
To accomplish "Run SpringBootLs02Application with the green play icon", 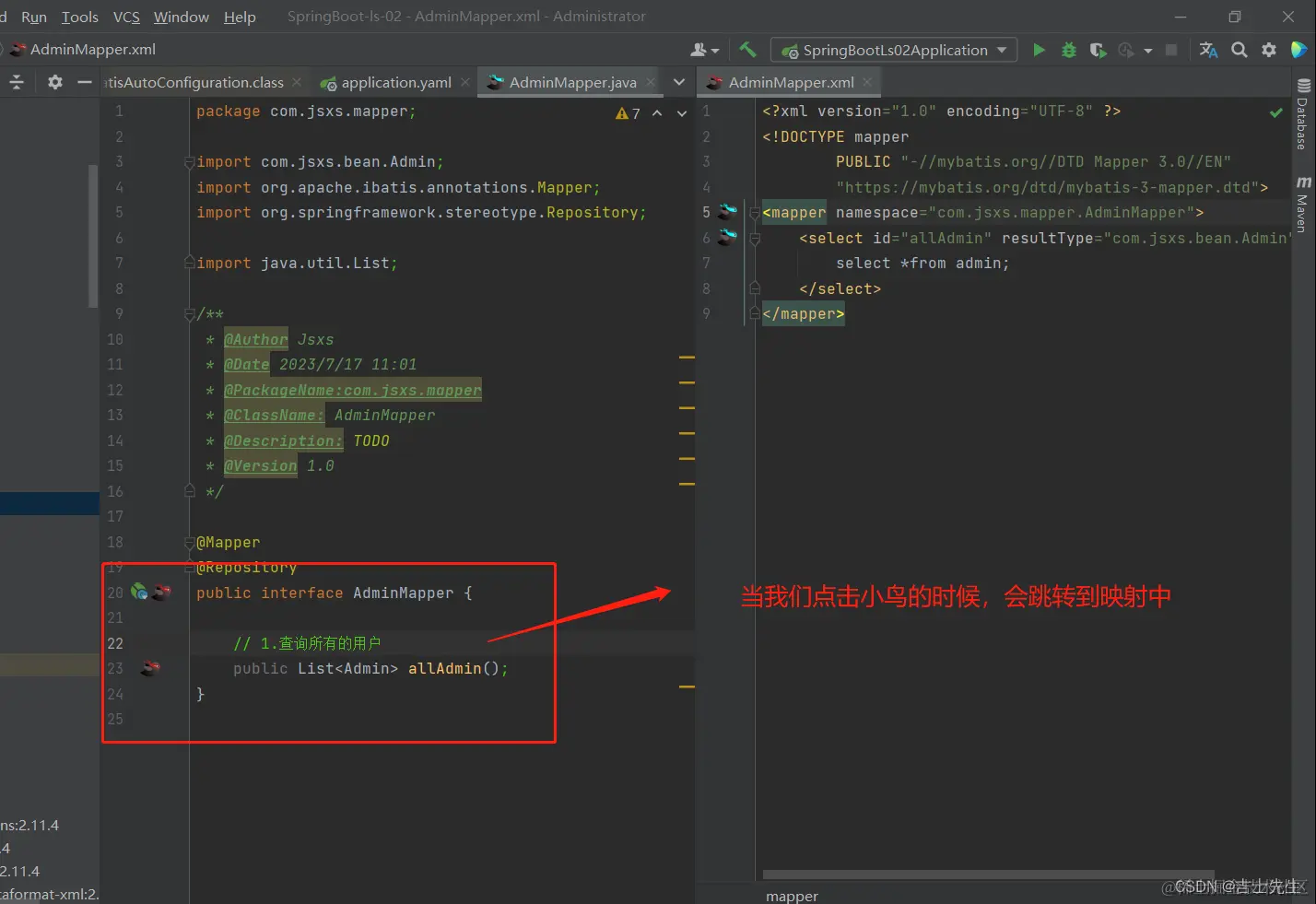I will point(1039,50).
